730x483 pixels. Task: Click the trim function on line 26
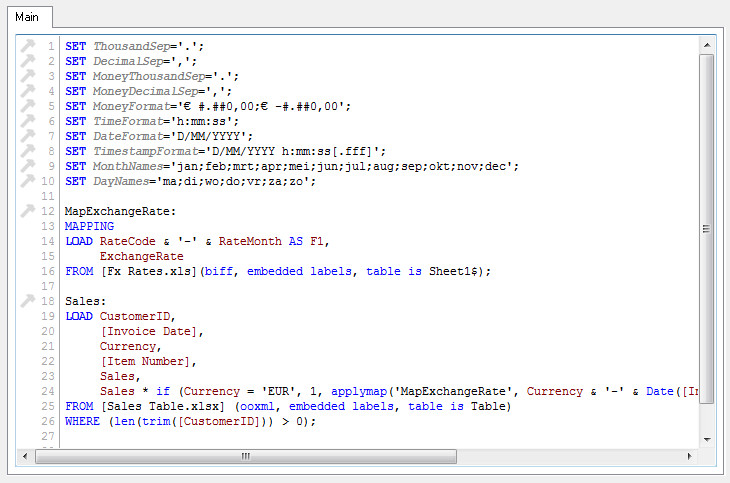[156, 421]
